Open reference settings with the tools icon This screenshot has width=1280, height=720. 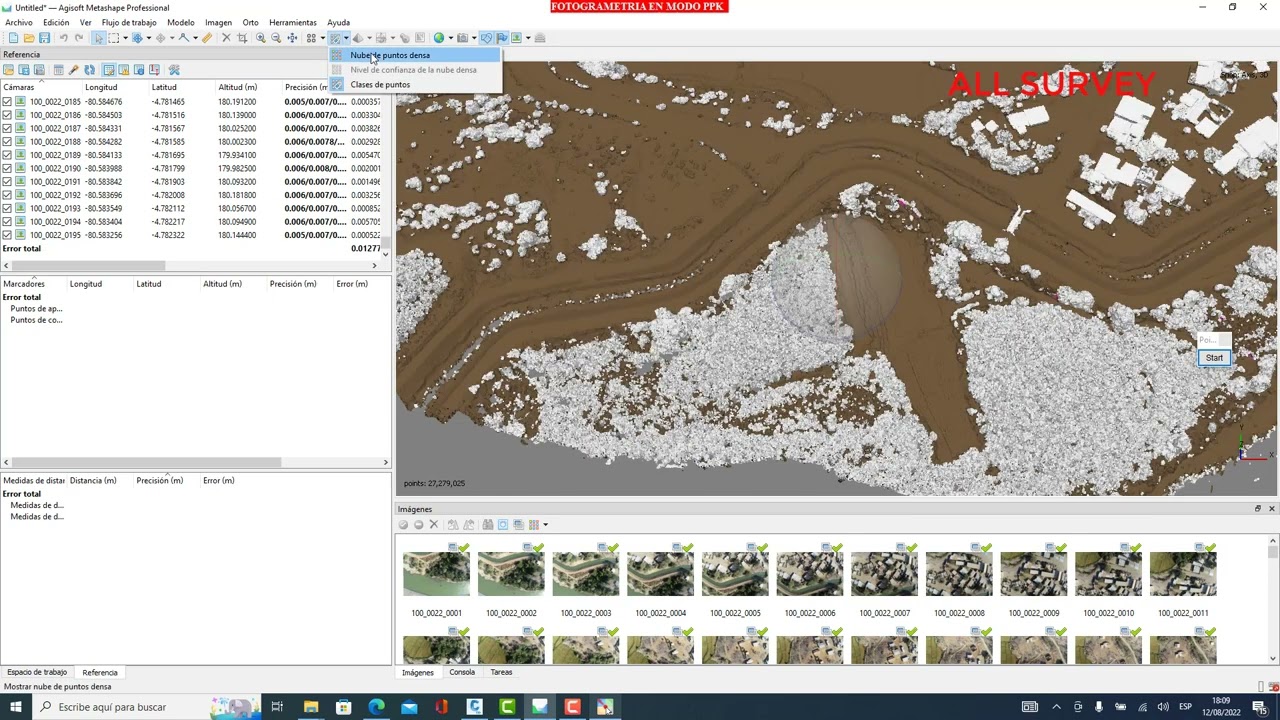(x=174, y=70)
